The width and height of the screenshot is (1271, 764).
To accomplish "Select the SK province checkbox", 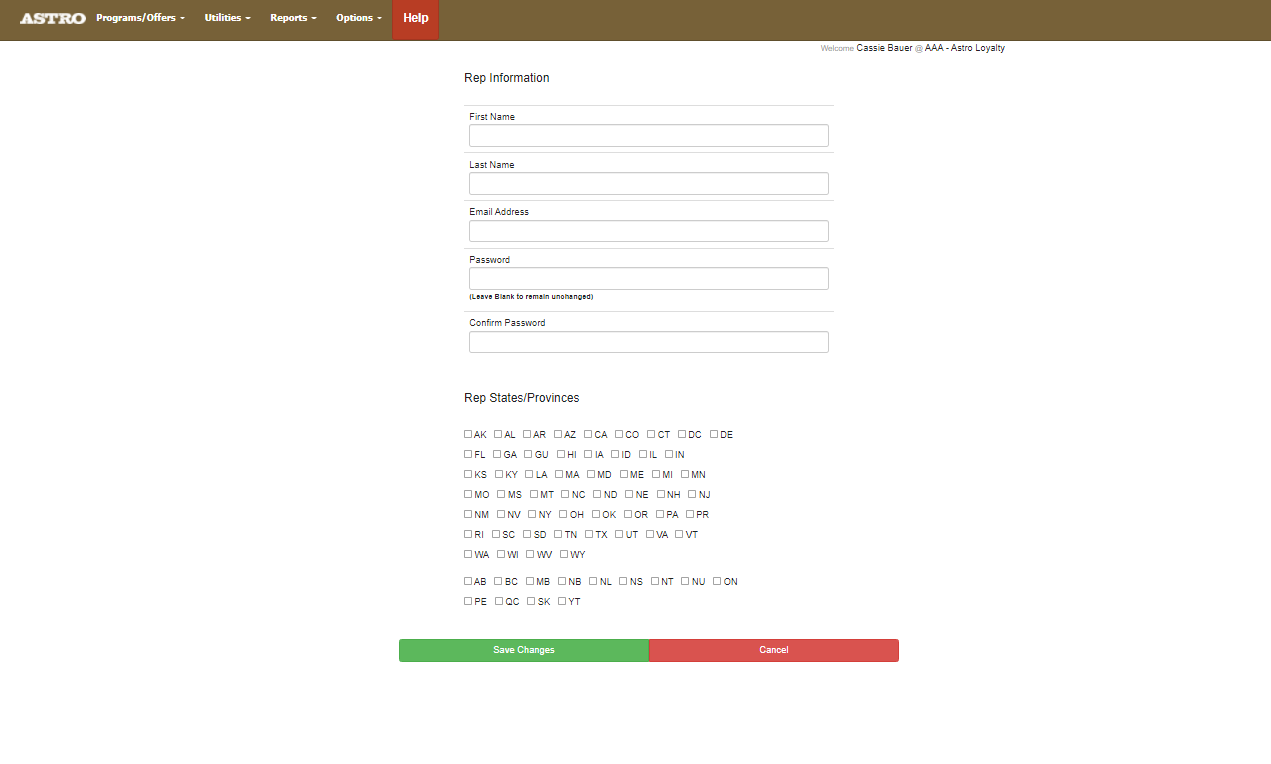I will click(531, 601).
